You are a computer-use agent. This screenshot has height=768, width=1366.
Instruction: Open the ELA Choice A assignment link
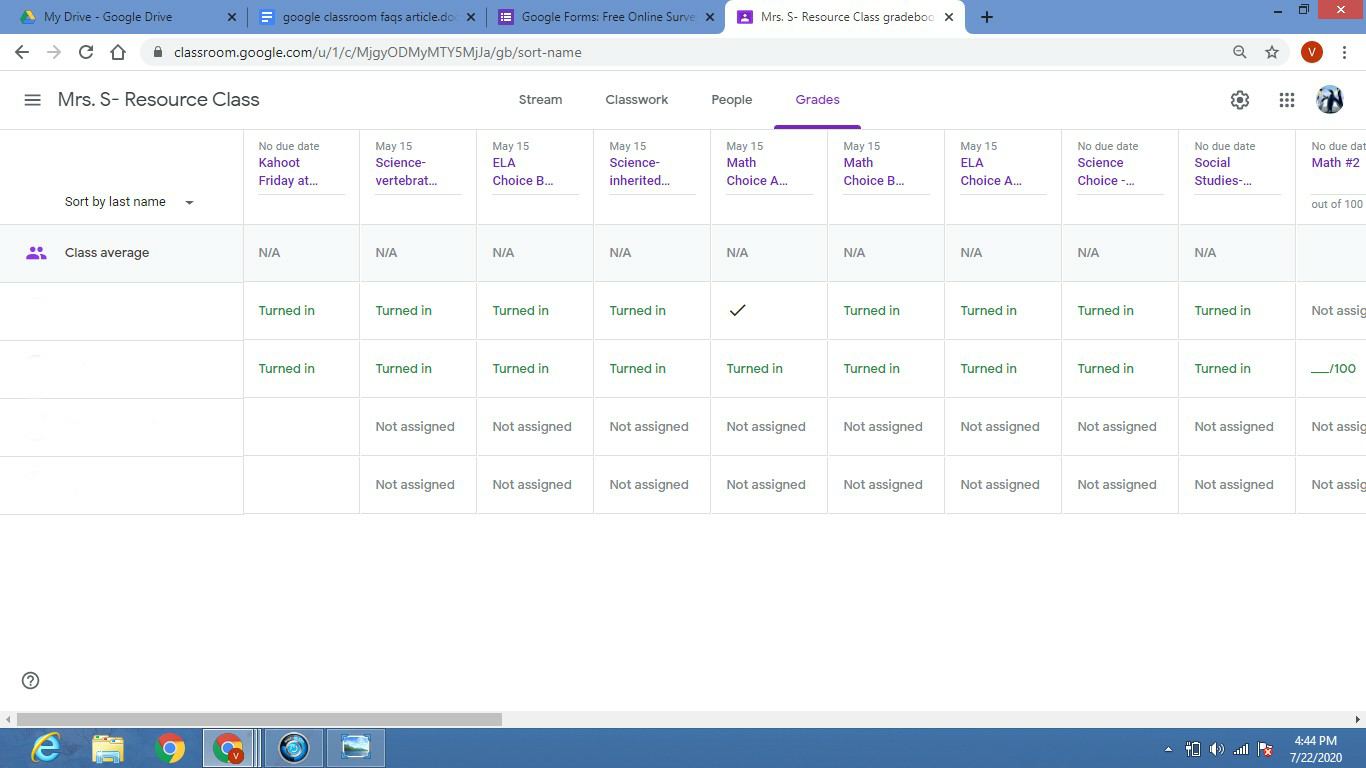[x=991, y=172]
